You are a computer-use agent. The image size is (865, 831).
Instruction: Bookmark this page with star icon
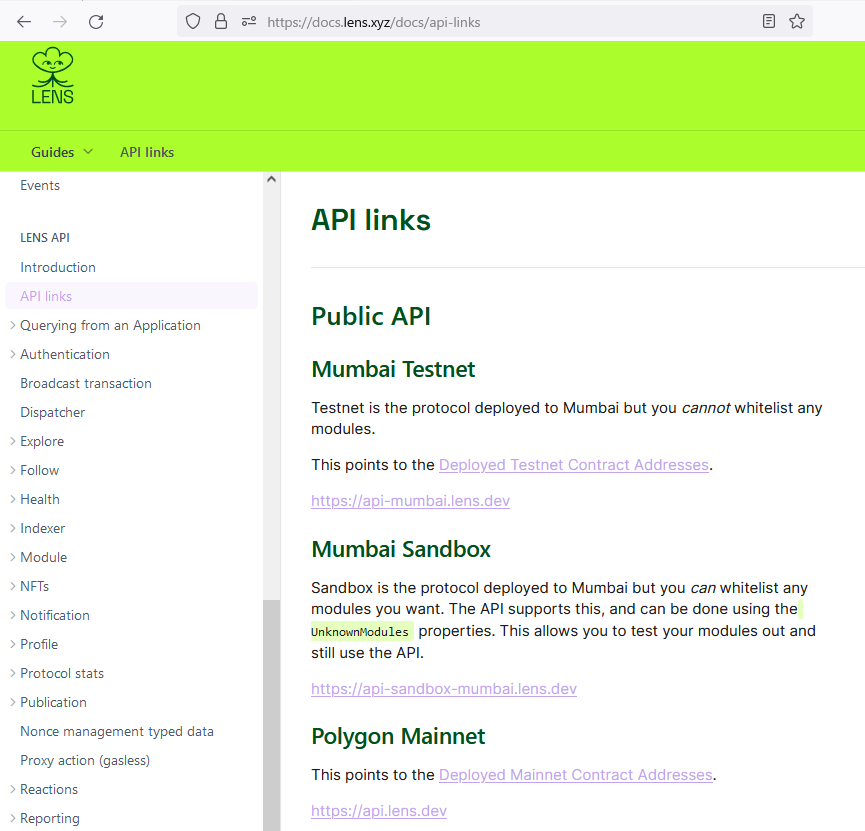797,21
